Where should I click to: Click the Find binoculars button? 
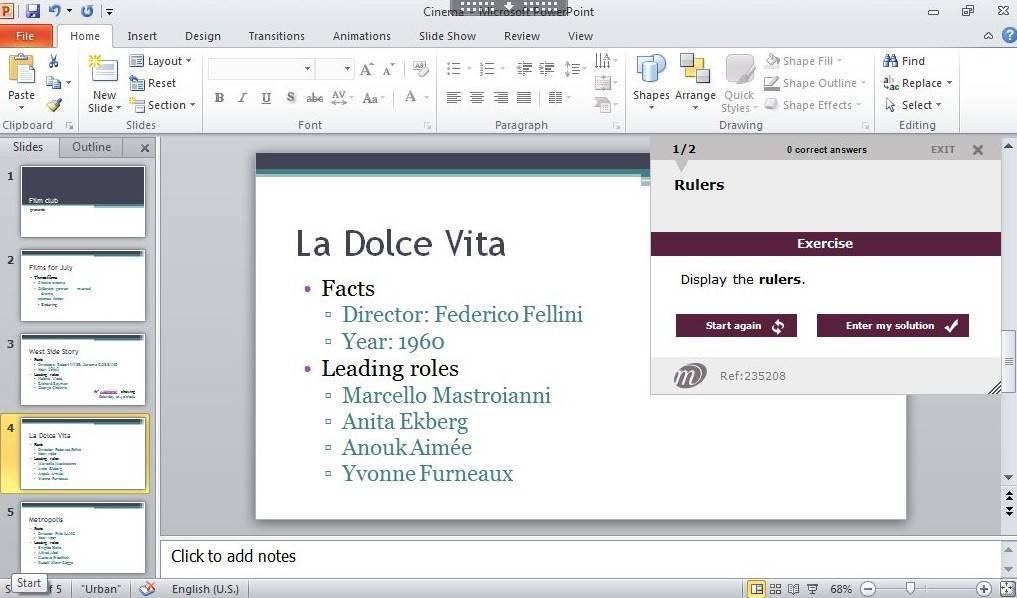904,61
